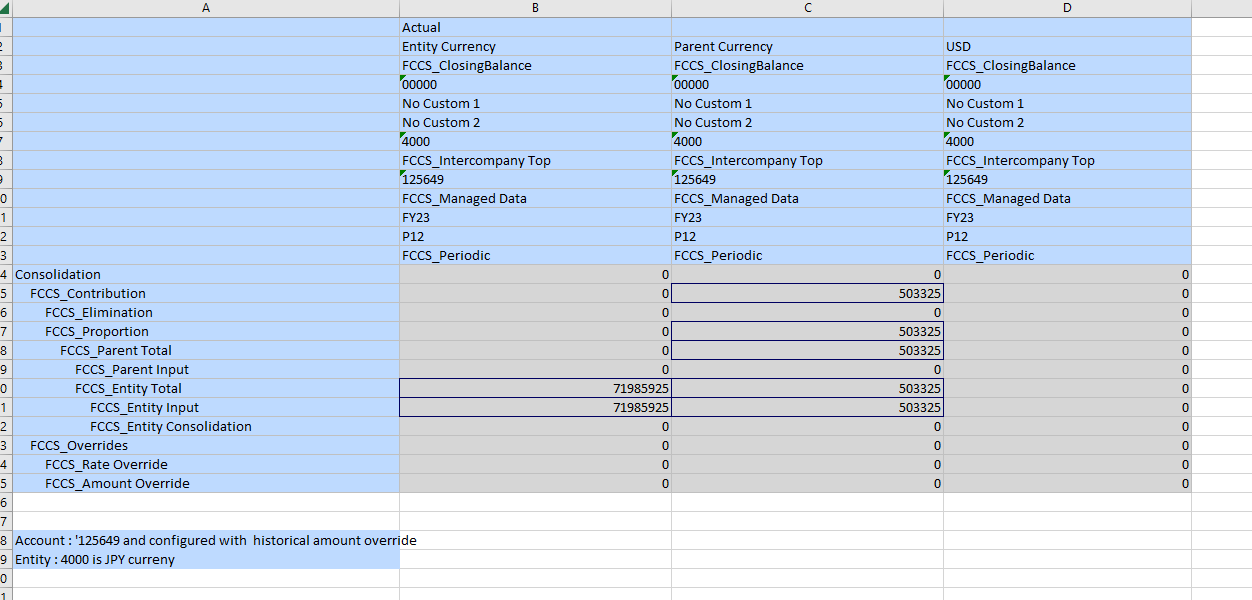This screenshot has height=600, width=1252.
Task: Select column header D
Action: 1066,8
